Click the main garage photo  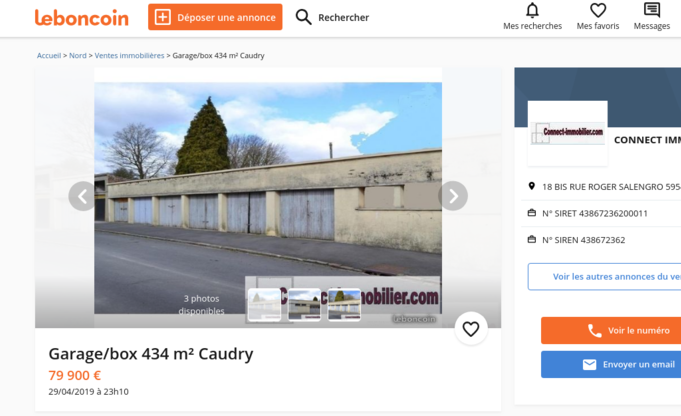click(x=268, y=182)
